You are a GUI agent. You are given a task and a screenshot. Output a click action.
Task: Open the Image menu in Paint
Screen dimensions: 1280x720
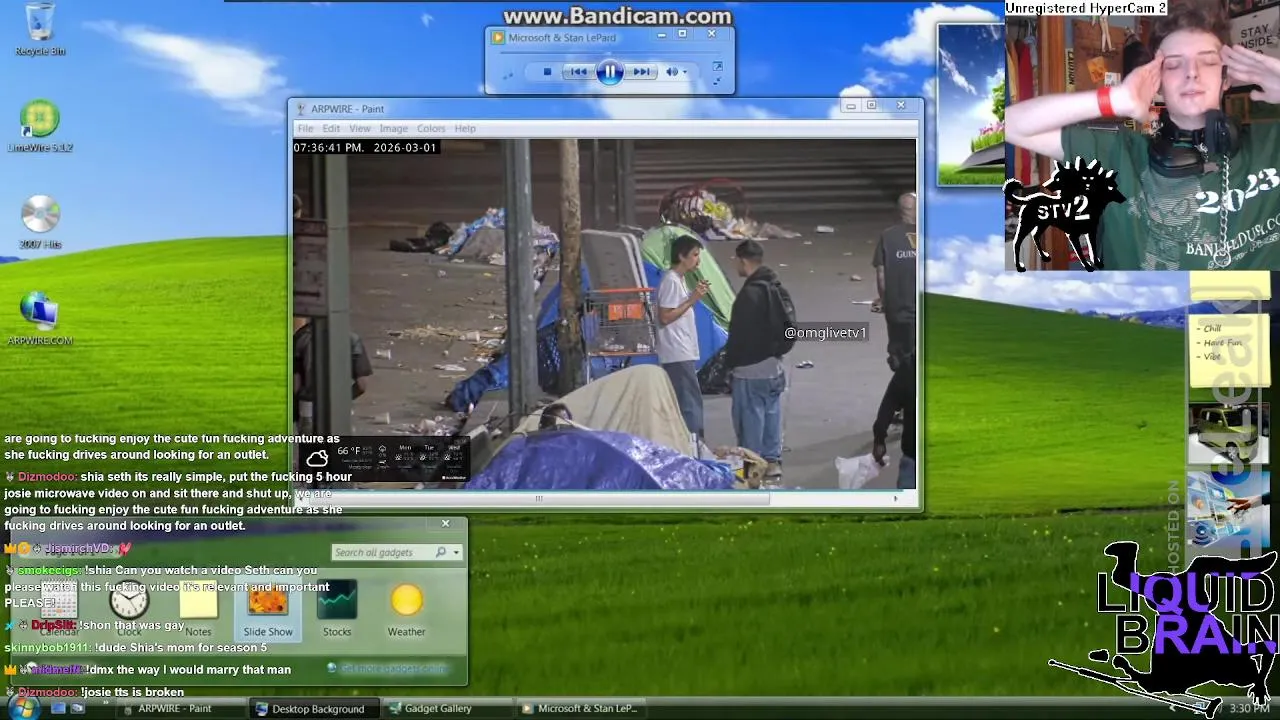click(x=393, y=129)
